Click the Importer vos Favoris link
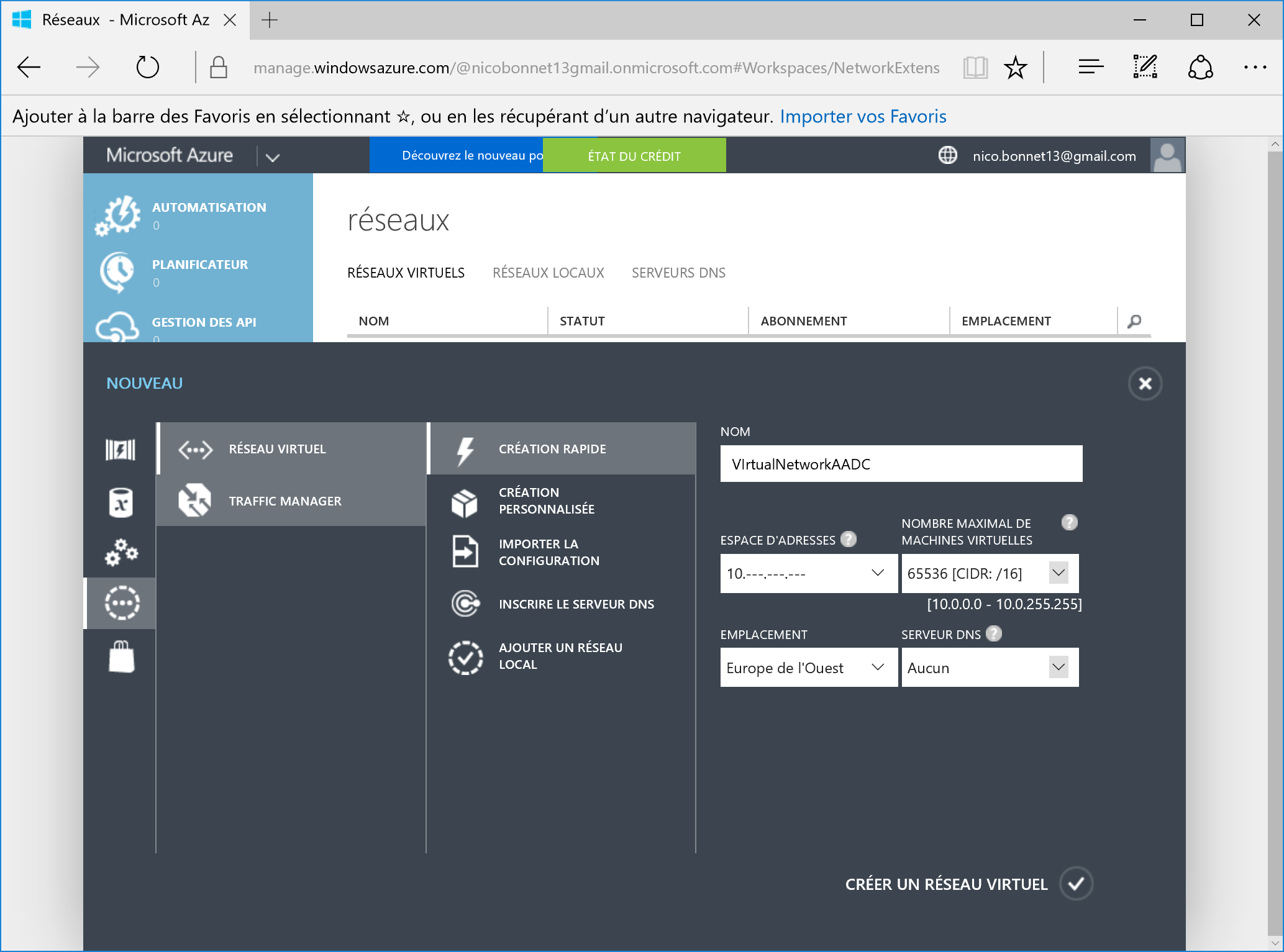Image resolution: width=1284 pixels, height=952 pixels. (x=863, y=116)
